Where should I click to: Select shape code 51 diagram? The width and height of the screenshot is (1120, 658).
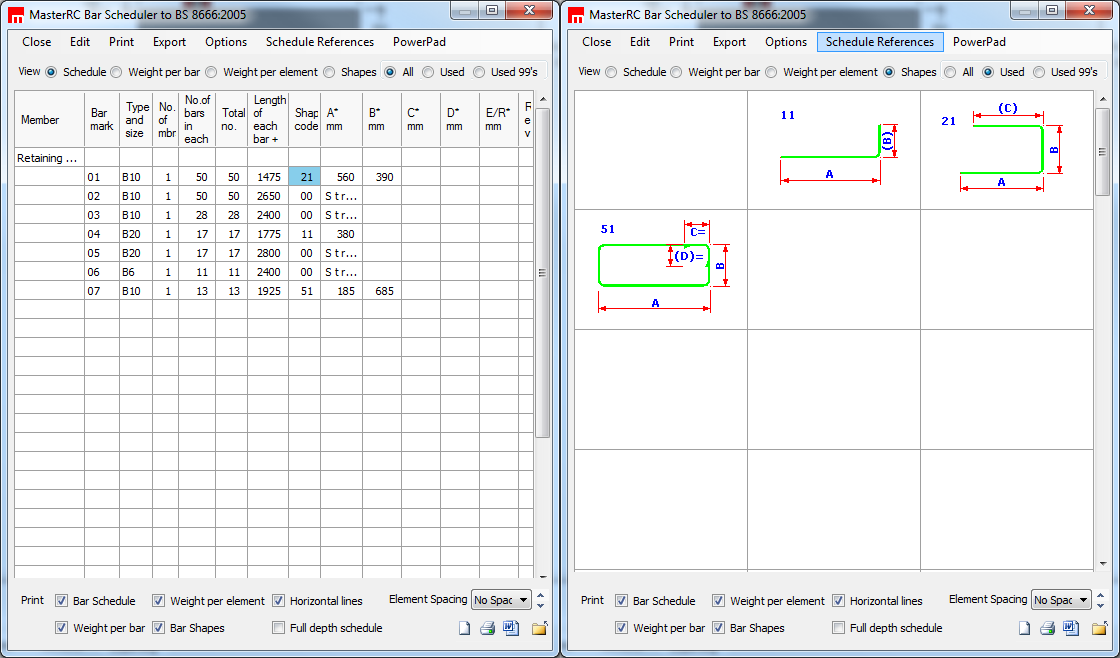[x=661, y=269]
